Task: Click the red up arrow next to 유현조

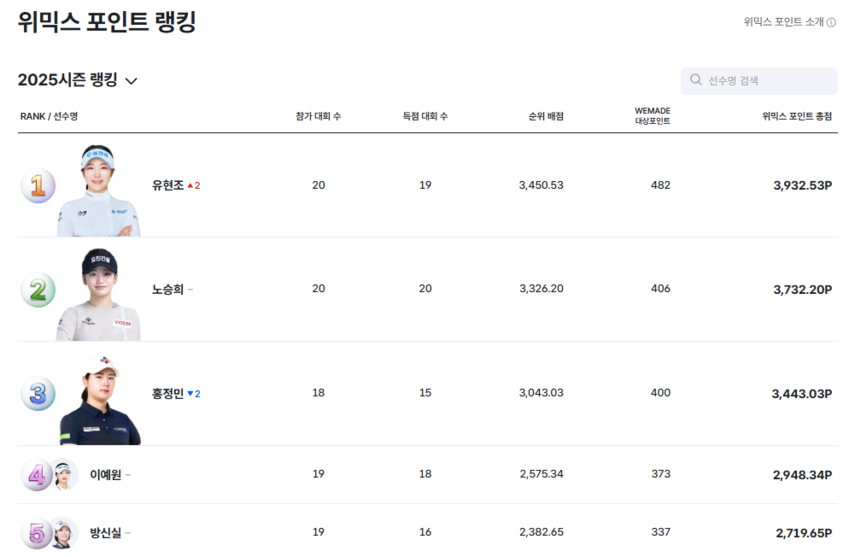Action: point(191,185)
